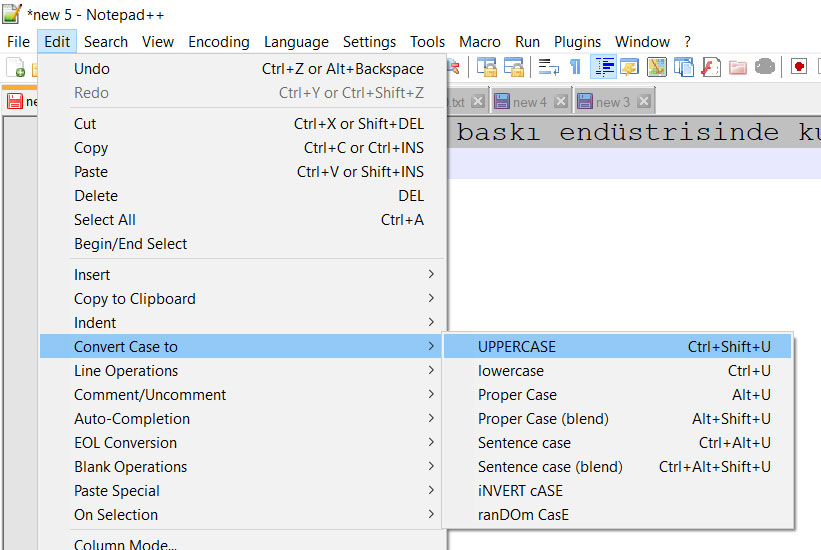821x550 pixels.
Task: Open the Window menu
Action: click(x=642, y=41)
